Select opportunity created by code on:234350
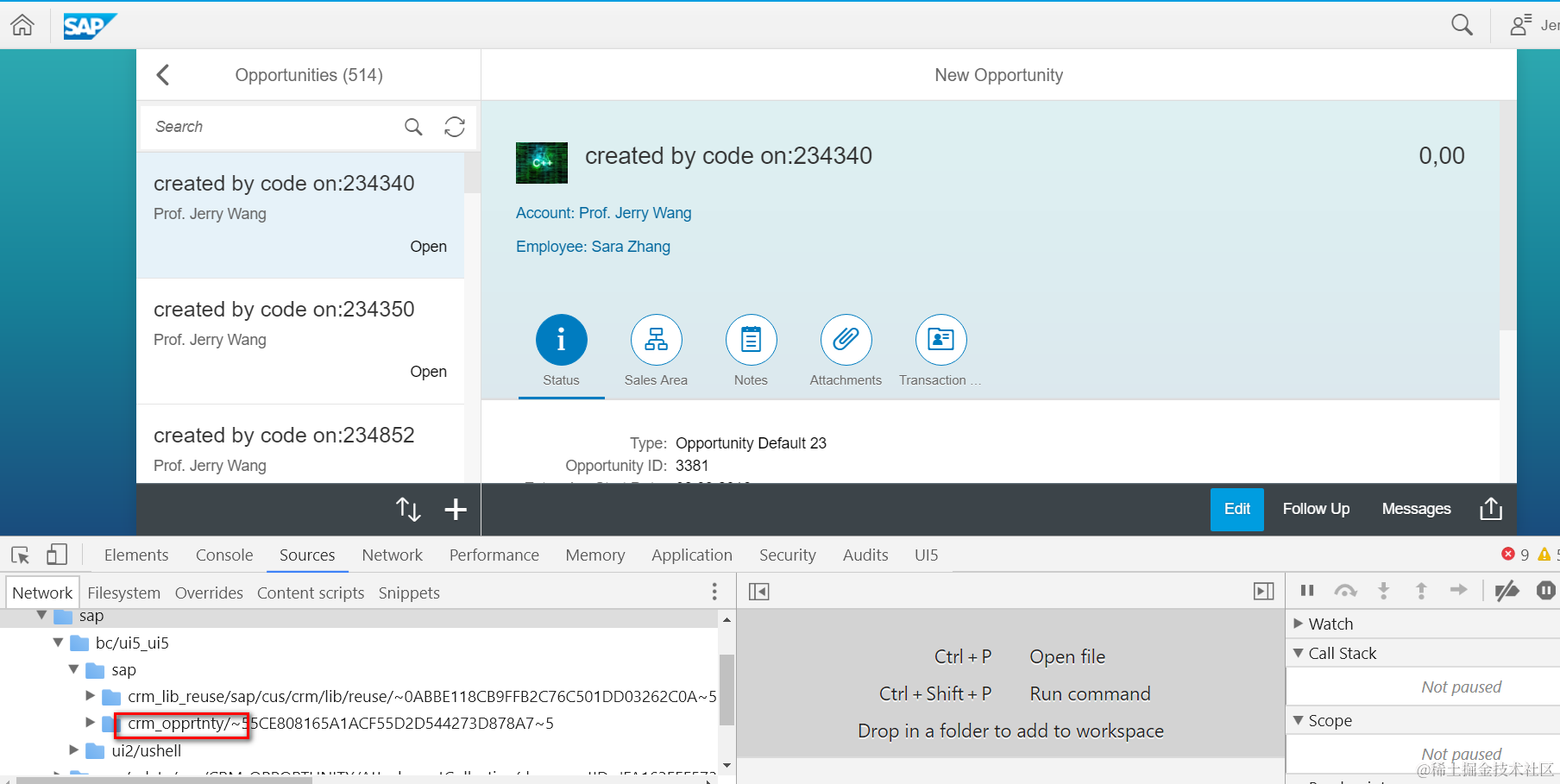This screenshot has height=784, width=1560. coord(300,341)
